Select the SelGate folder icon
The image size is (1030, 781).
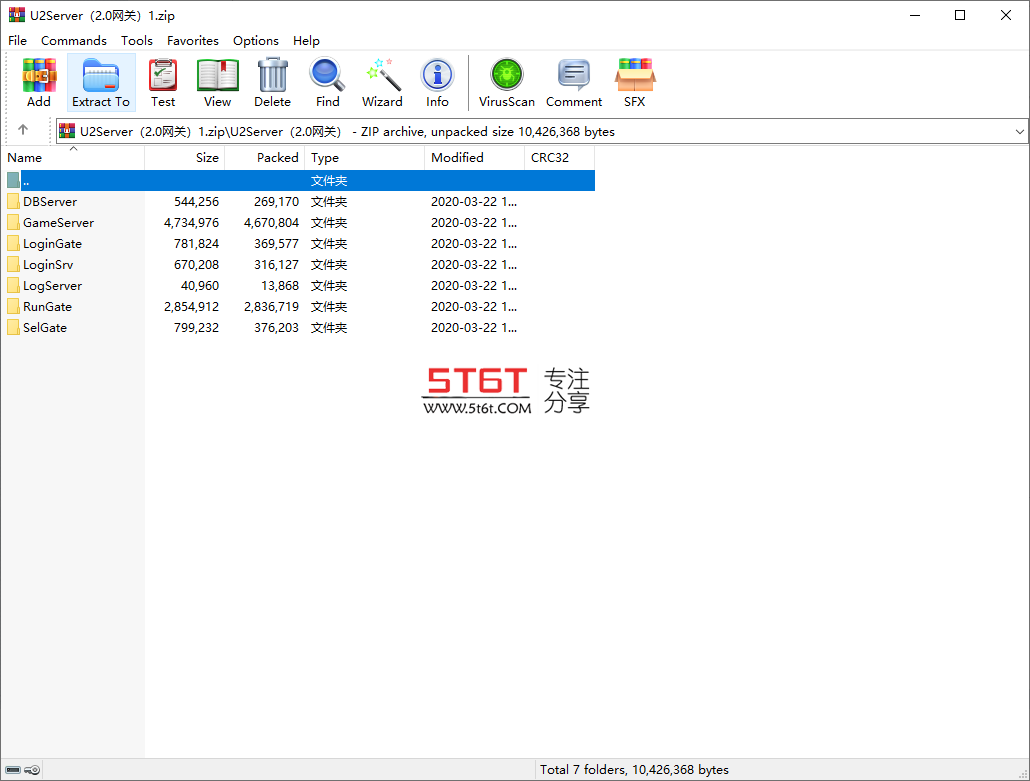coord(13,328)
